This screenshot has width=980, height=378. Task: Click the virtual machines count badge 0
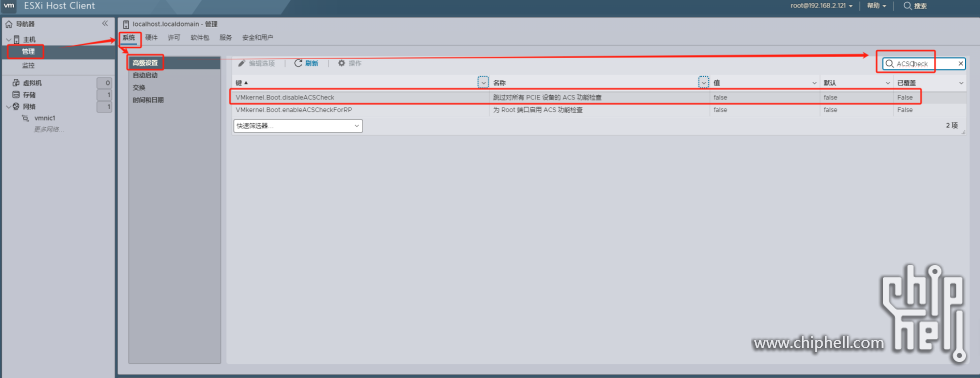[x=104, y=82]
